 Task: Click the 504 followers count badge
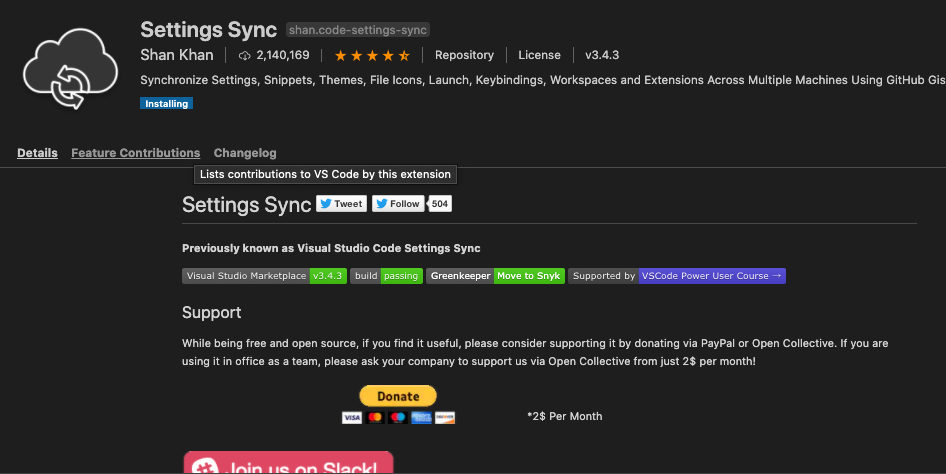(440, 204)
